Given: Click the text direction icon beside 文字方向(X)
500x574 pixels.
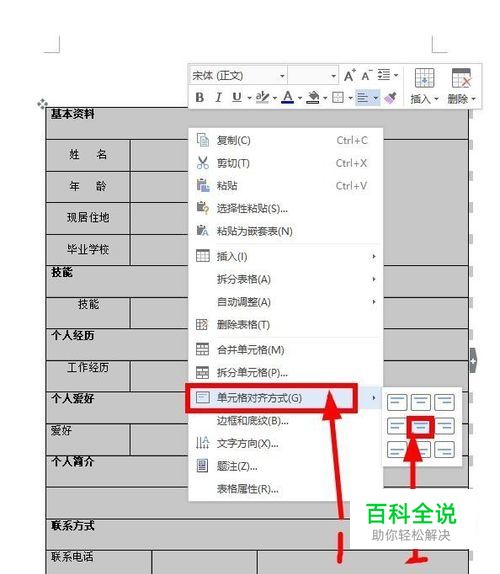Looking at the screenshot, I should click(202, 443).
